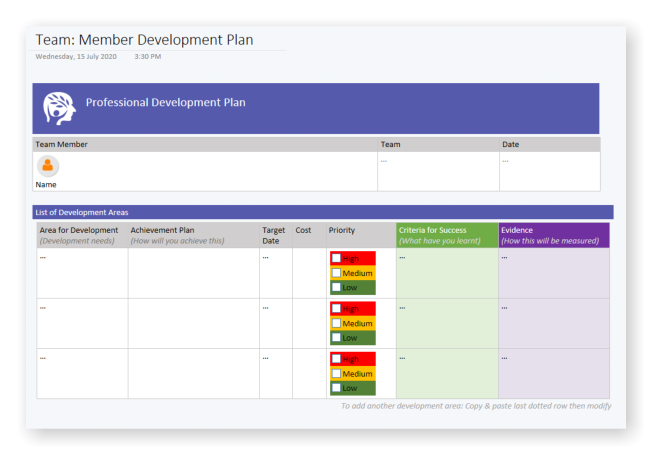Screen dimensions: 662x465
Task: Click the List of Development Areas heading
Action: 82,212
